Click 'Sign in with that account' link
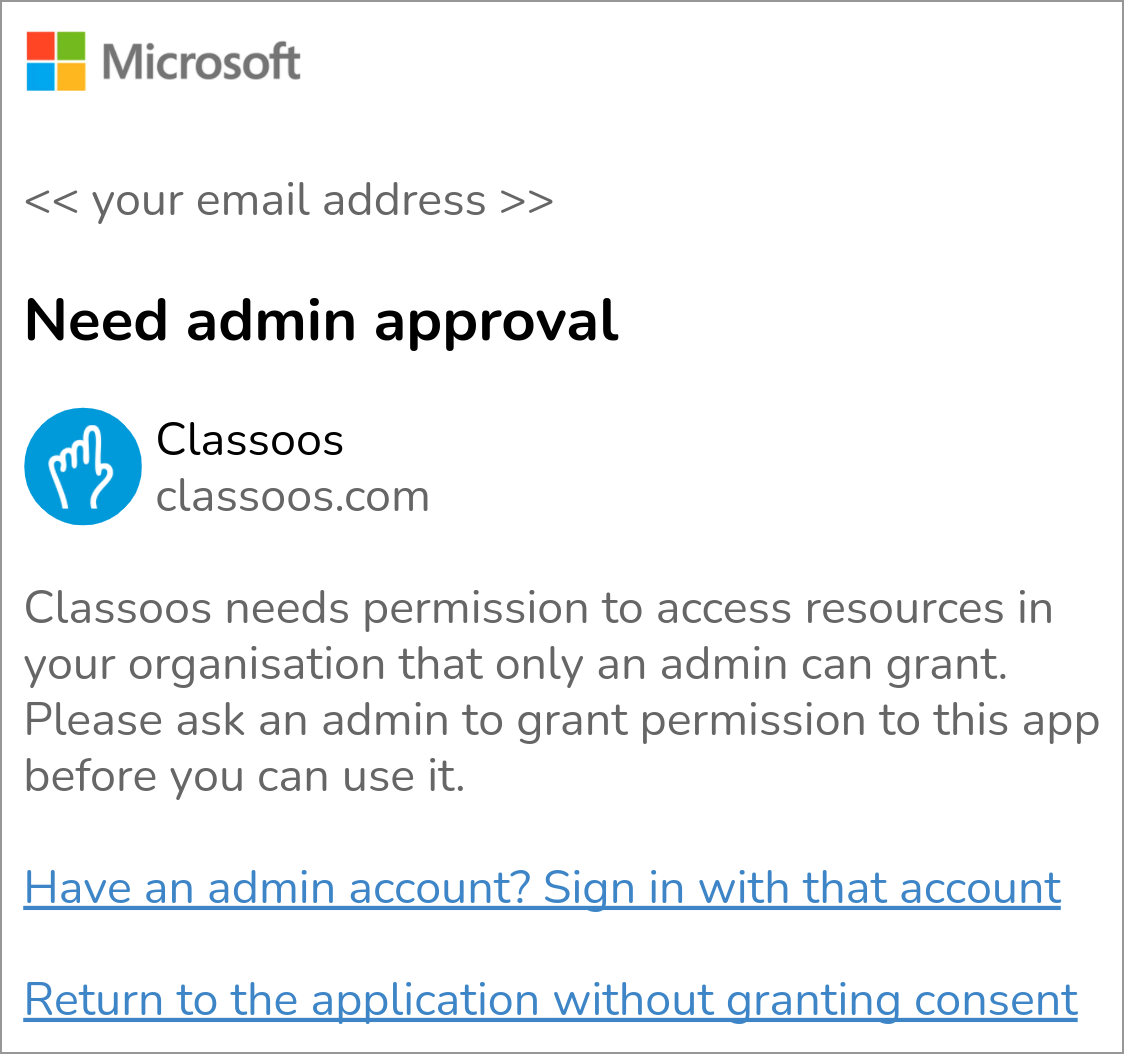Screen dimensions: 1124x1054 [x=802, y=888]
